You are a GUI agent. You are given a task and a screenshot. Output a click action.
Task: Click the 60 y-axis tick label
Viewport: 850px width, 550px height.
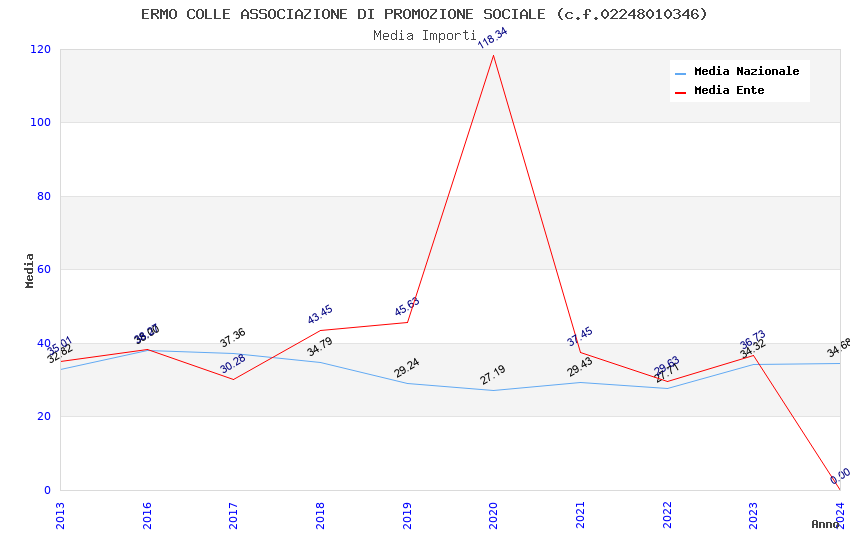[x=44, y=269]
